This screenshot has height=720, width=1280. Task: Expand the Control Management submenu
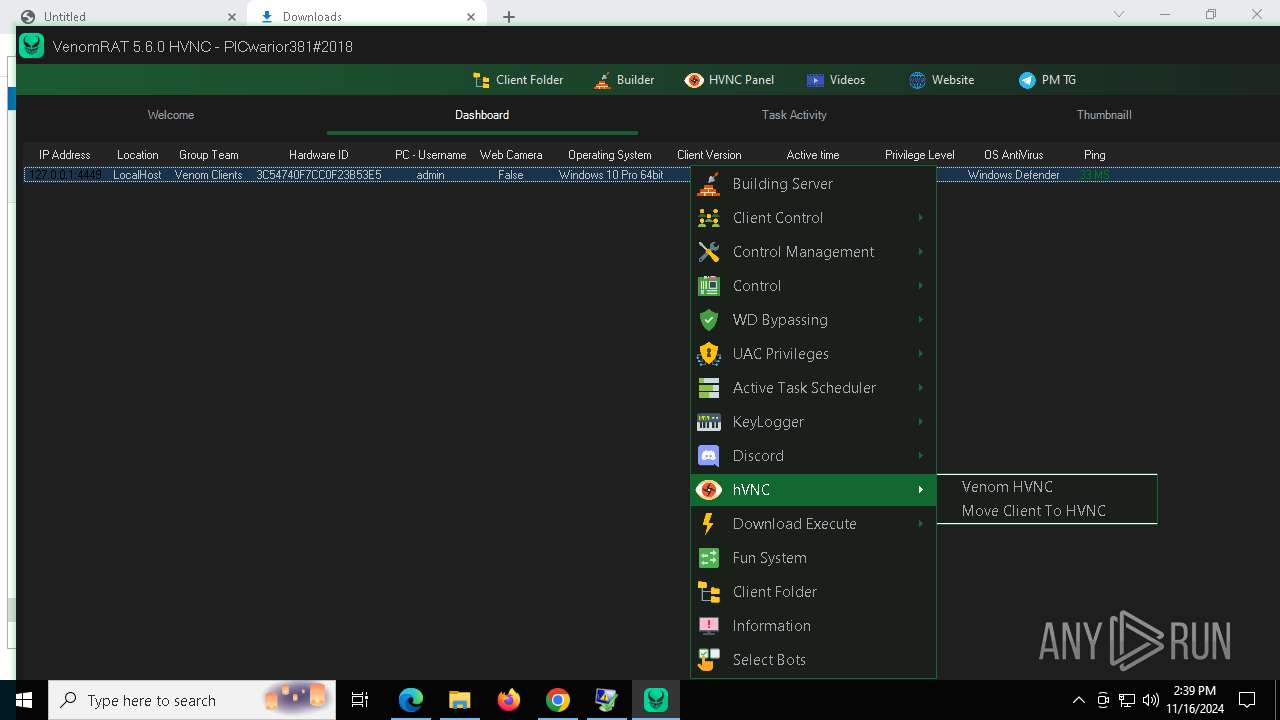pyautogui.click(x=920, y=252)
